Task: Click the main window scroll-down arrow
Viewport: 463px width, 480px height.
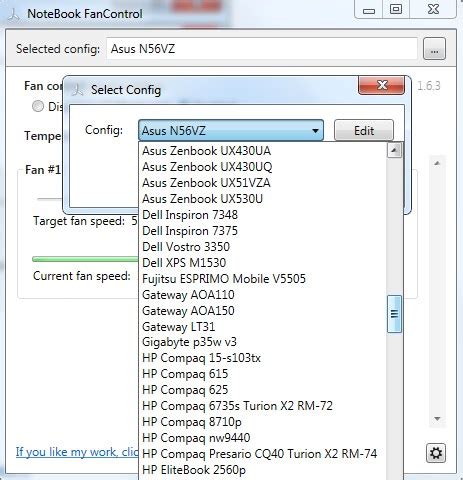Action: (x=437, y=419)
